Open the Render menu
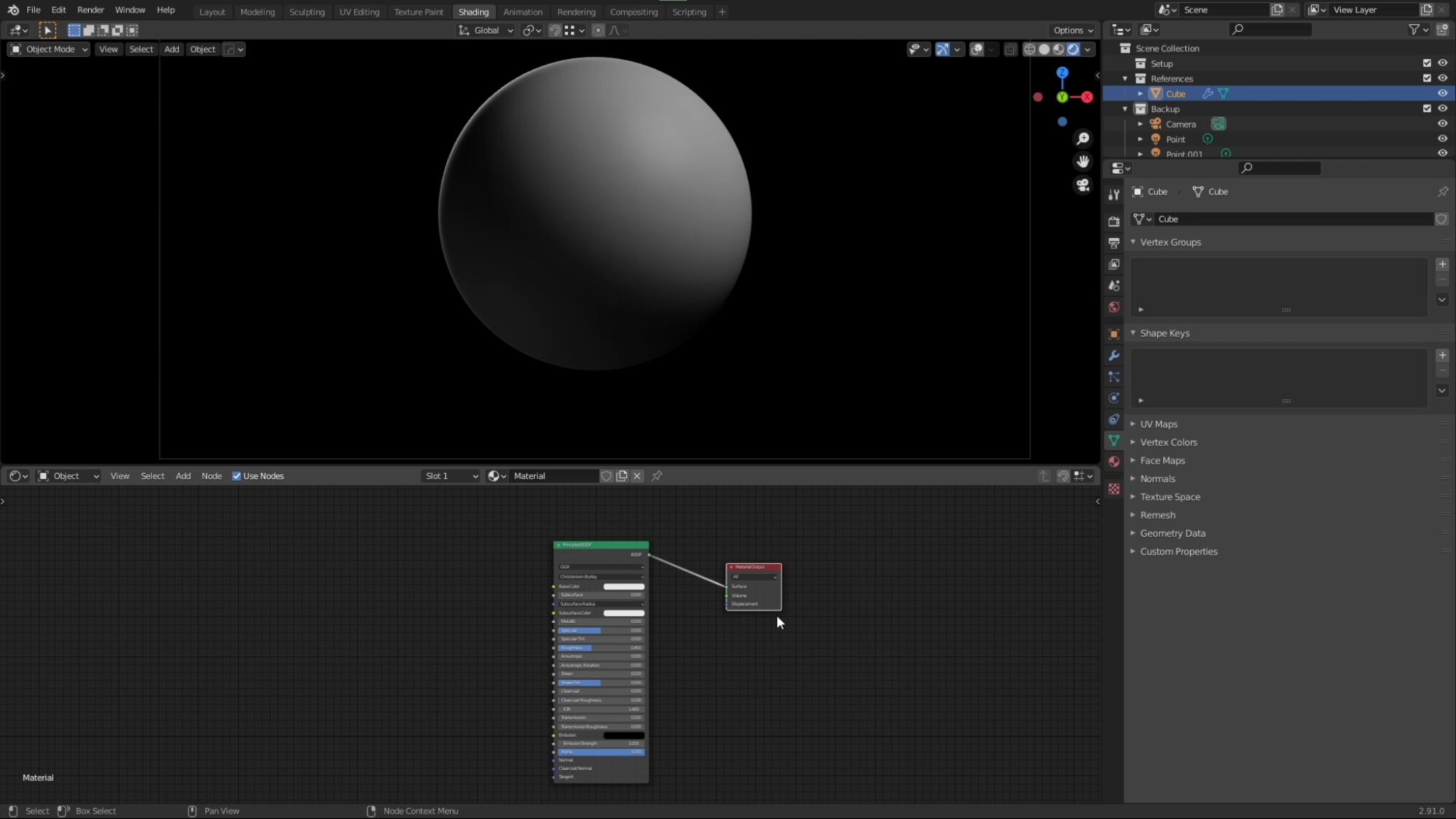 coord(90,10)
